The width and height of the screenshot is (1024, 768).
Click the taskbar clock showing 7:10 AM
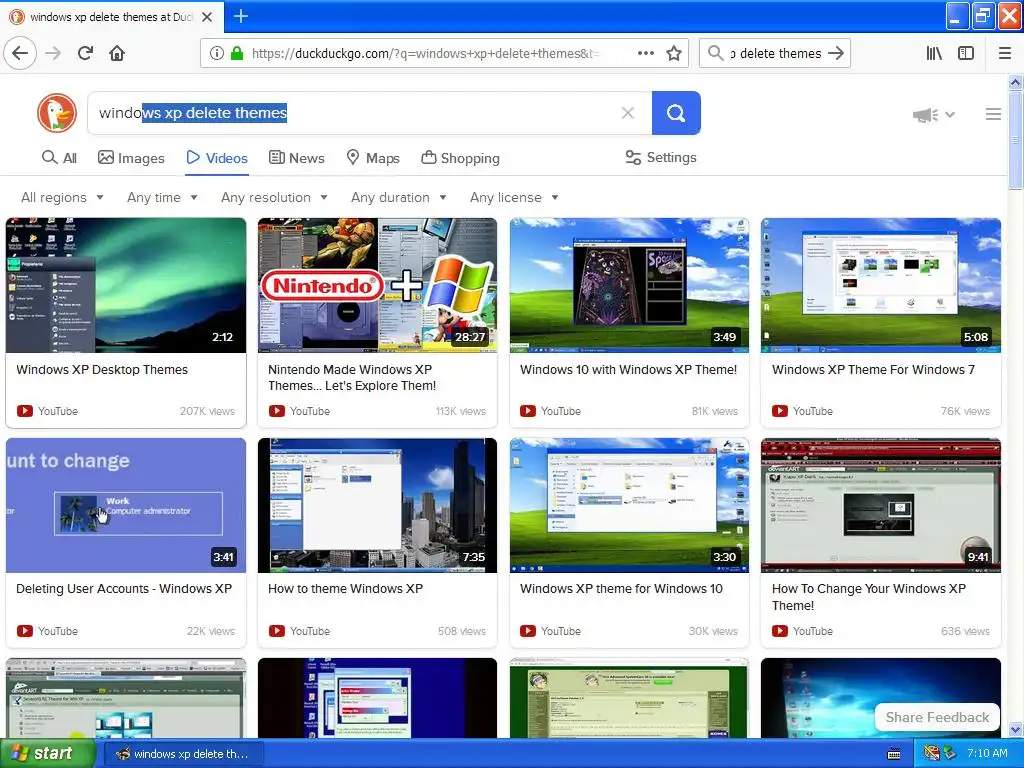(987, 753)
